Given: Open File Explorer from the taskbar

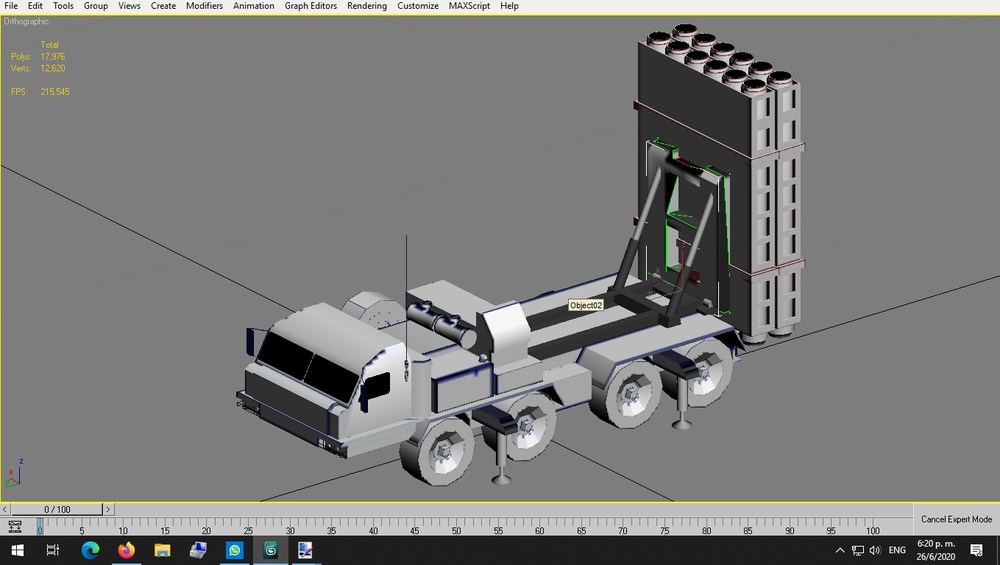Looking at the screenshot, I should coord(163,550).
